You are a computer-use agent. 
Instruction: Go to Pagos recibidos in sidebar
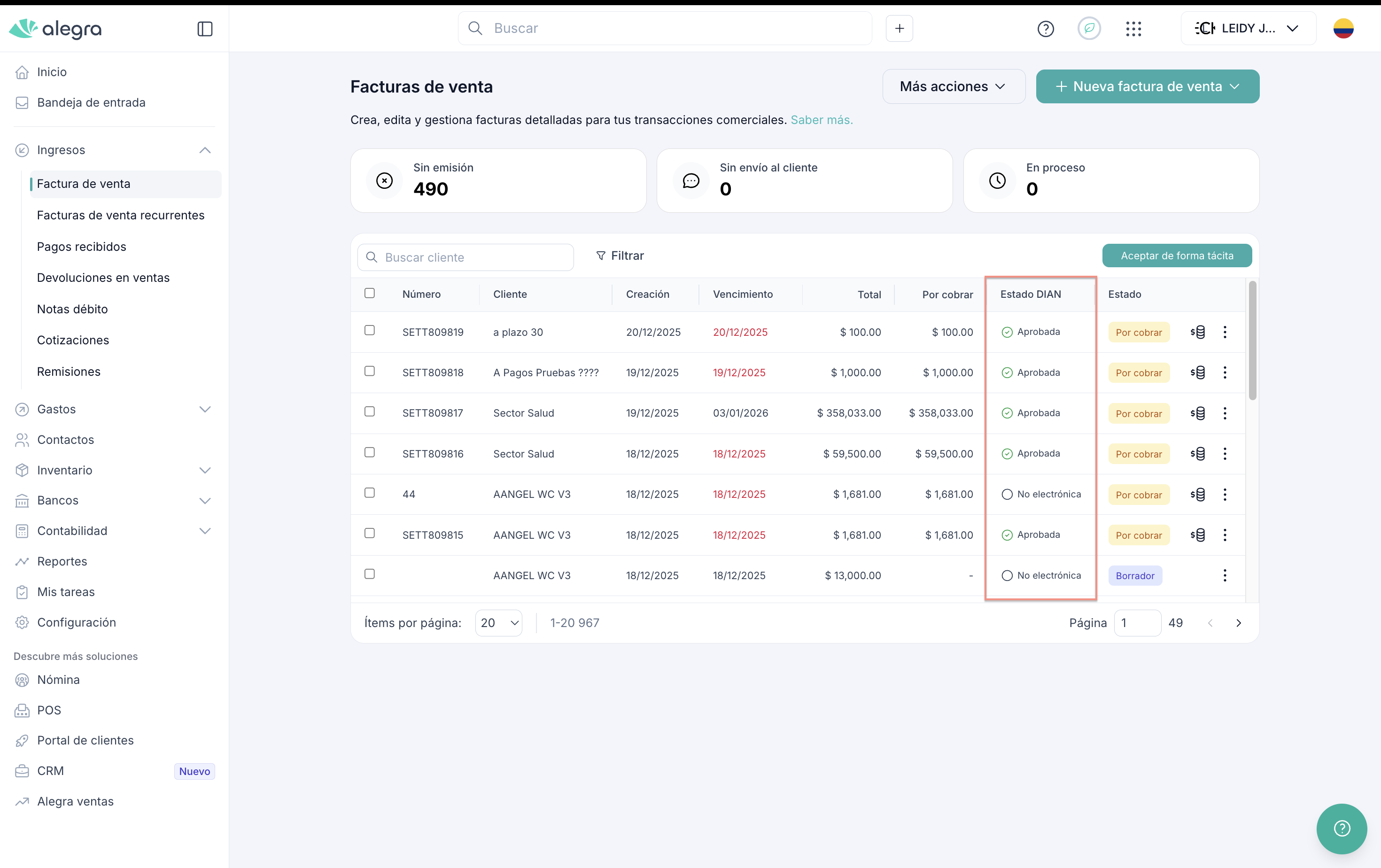[x=81, y=247]
